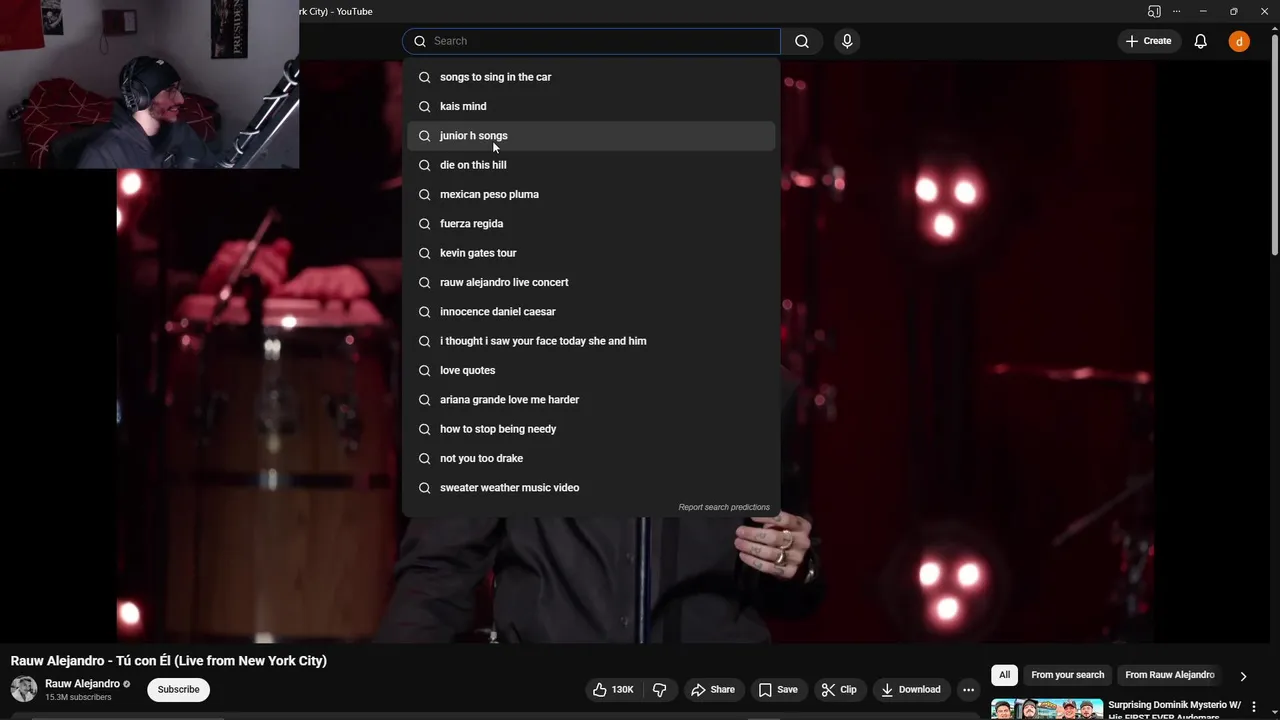The image size is (1280, 720).
Task: Click magnifier icon beside 'love quotes'
Action: 425,370
